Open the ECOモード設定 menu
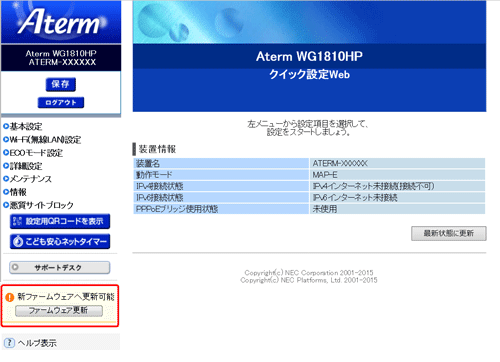This screenshot has height=362, width=500. pos(36,153)
